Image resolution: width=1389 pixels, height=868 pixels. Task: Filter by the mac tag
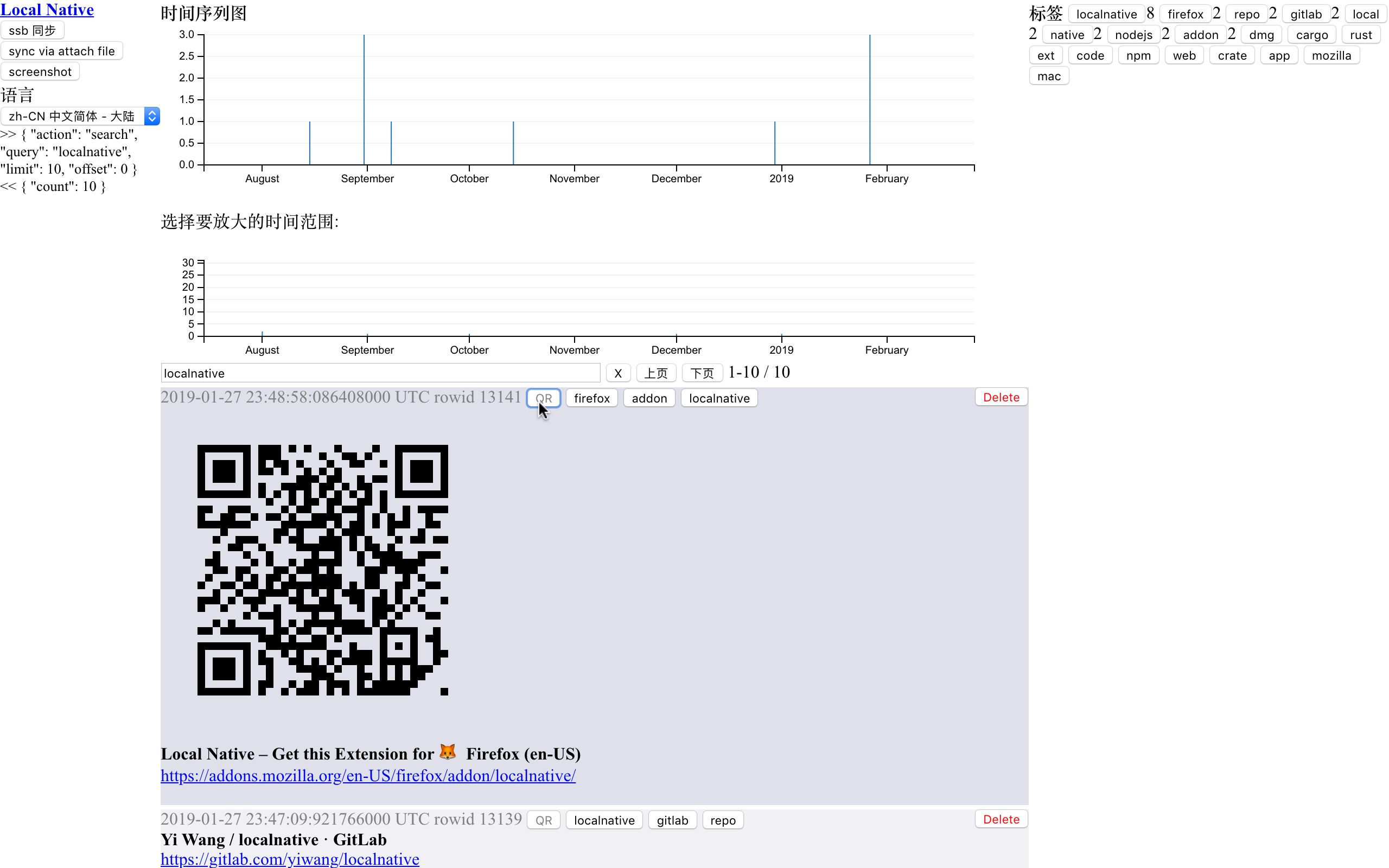(x=1048, y=75)
